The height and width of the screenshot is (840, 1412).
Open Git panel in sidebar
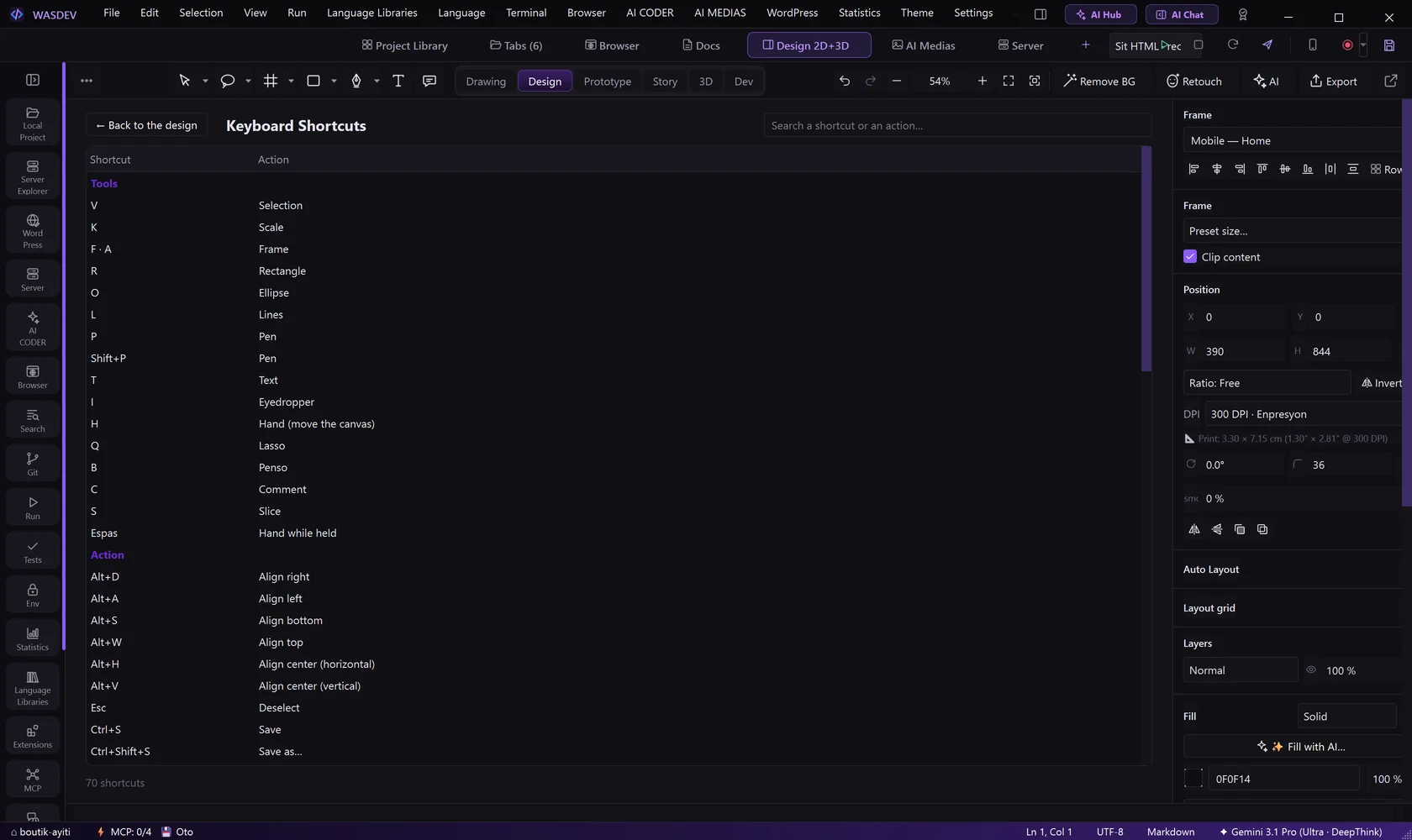pos(33,464)
